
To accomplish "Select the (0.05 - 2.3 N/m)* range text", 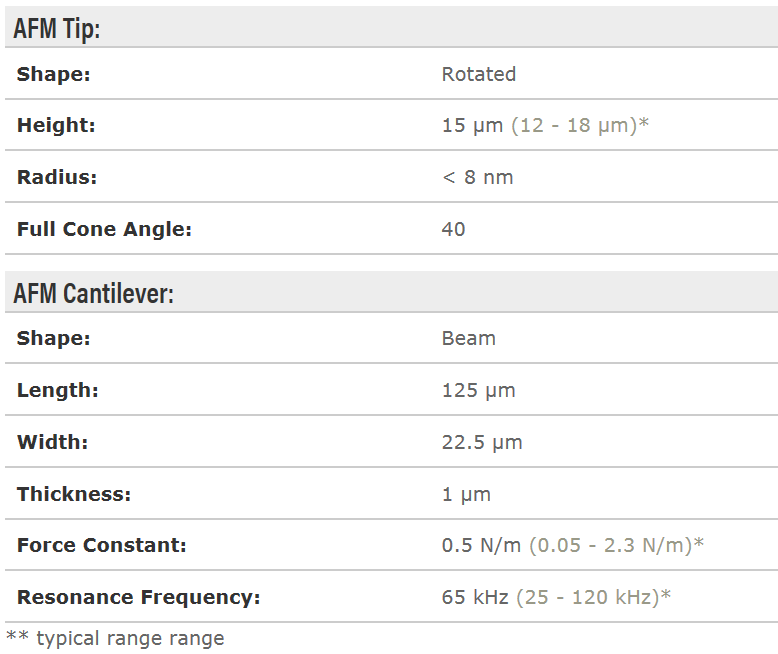I will 616,546.
